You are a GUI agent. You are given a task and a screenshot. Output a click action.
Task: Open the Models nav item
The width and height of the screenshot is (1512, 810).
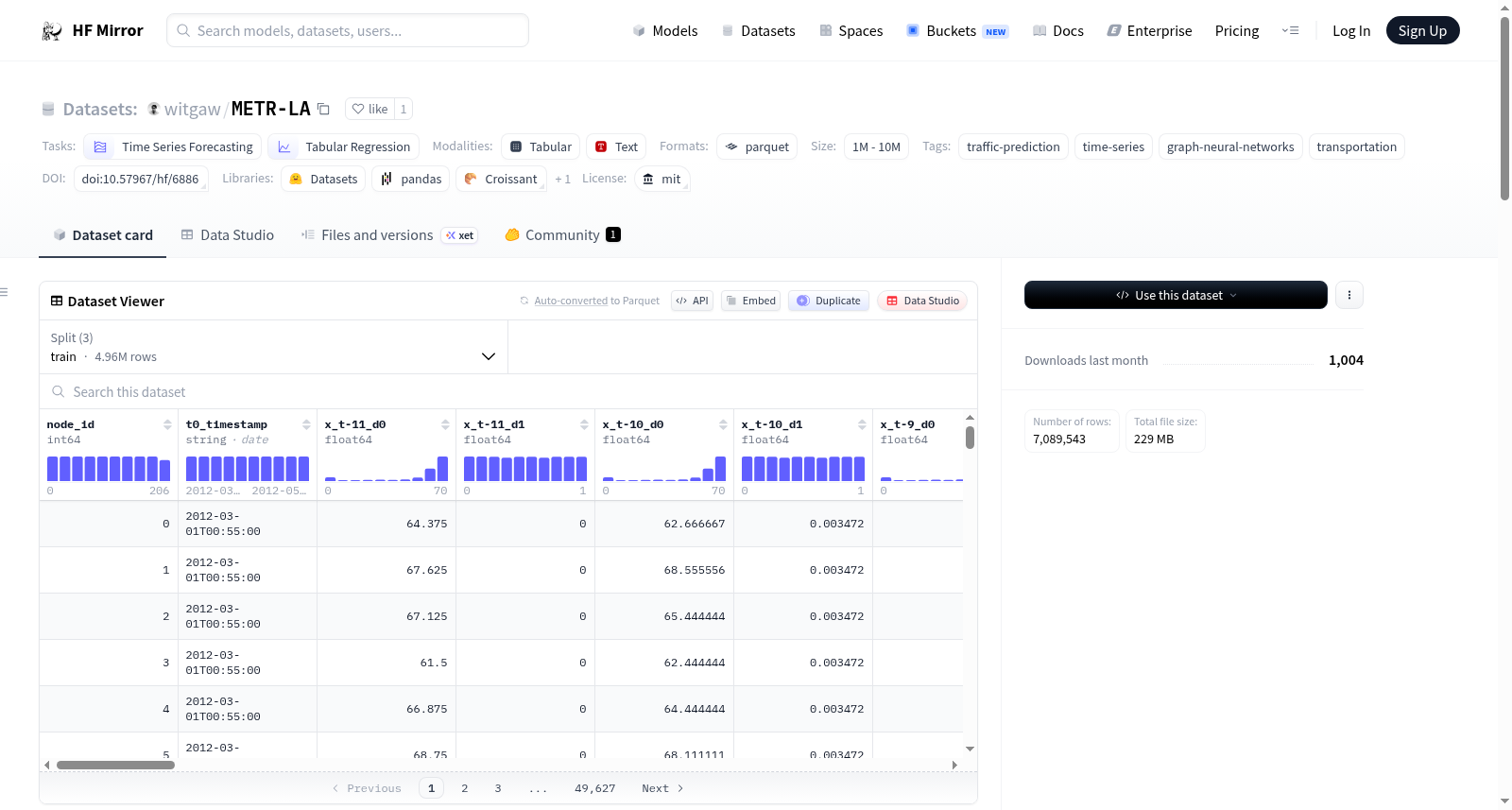tap(665, 30)
